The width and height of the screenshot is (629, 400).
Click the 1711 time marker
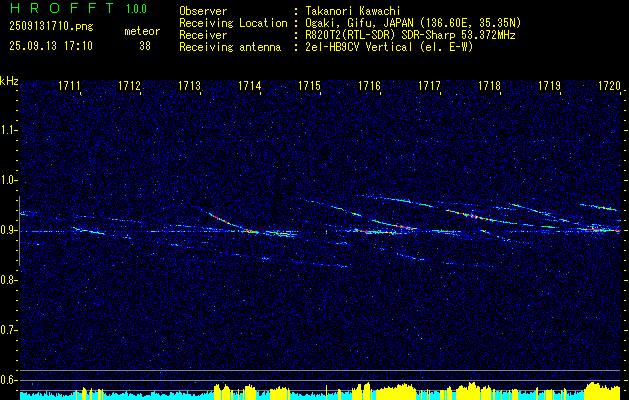(x=69, y=85)
